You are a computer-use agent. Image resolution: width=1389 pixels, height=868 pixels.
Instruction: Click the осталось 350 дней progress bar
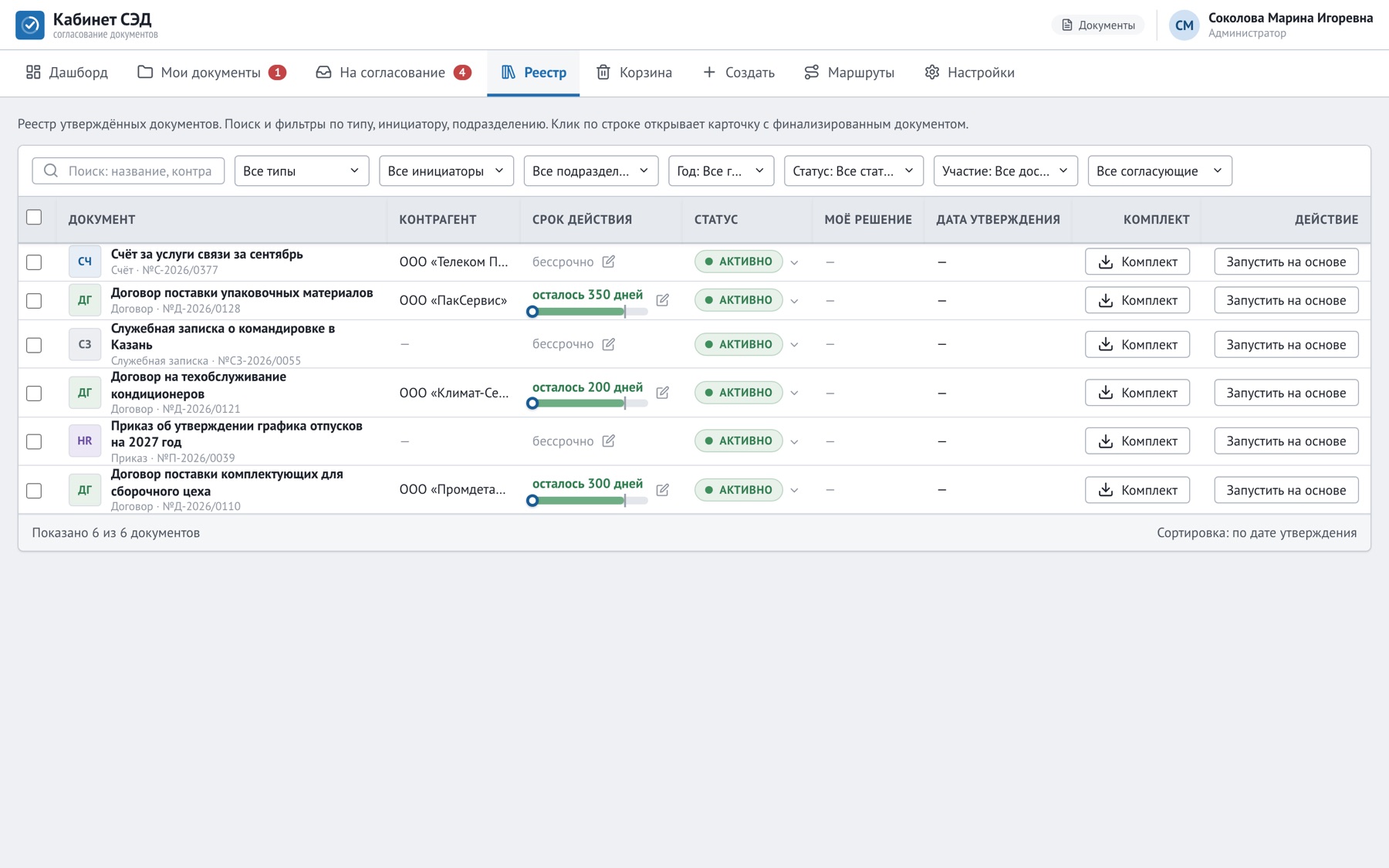pyautogui.click(x=590, y=312)
